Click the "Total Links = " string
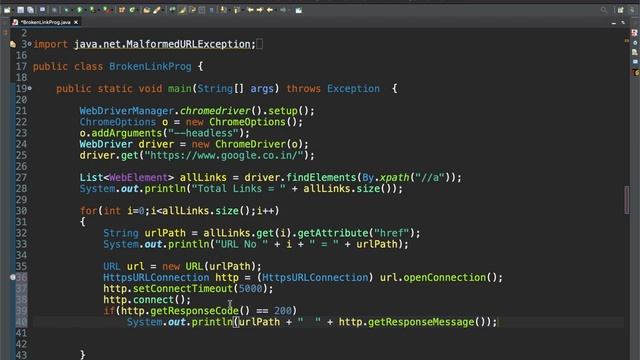This screenshot has height=360, width=640. point(239,188)
